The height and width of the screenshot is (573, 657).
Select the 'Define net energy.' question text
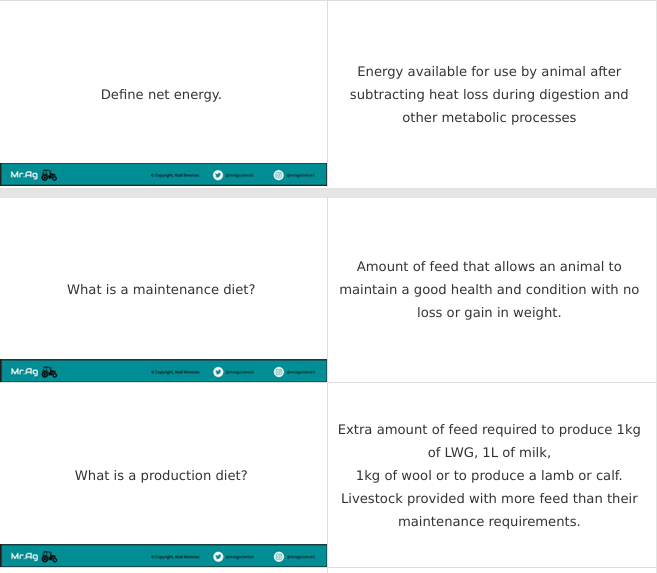[x=161, y=95]
